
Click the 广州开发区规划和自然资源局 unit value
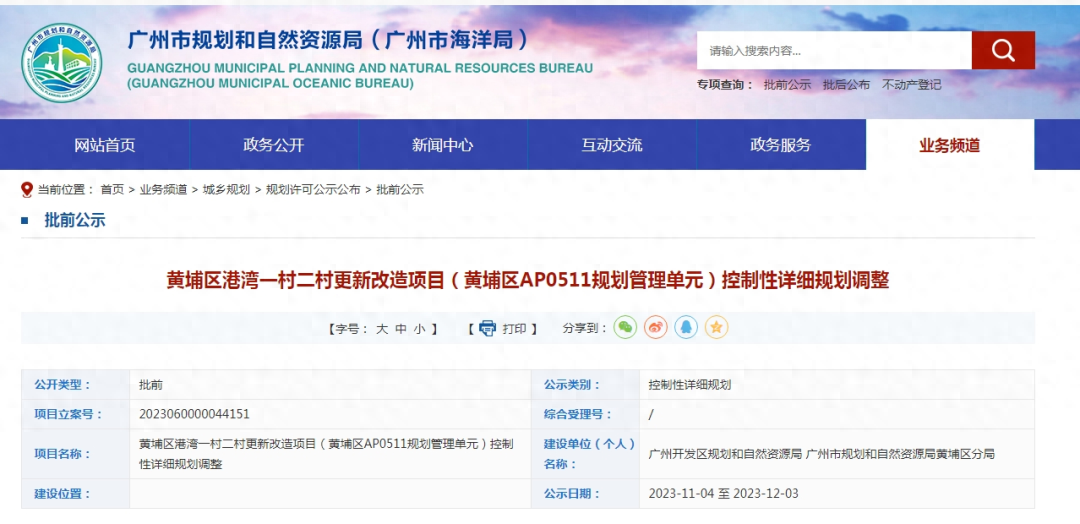point(726,454)
